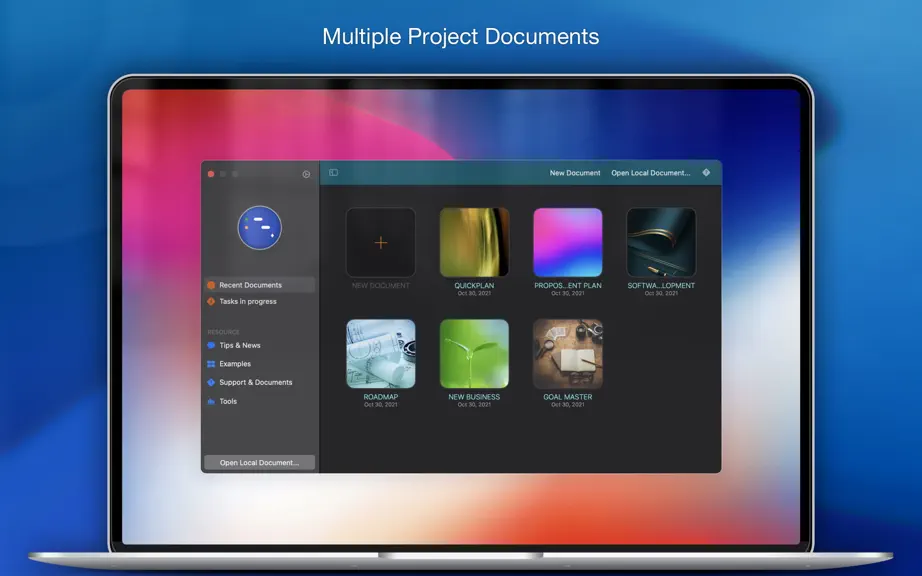Select the Recent Documents sidebar item
922x576 pixels.
pyautogui.click(x=259, y=285)
